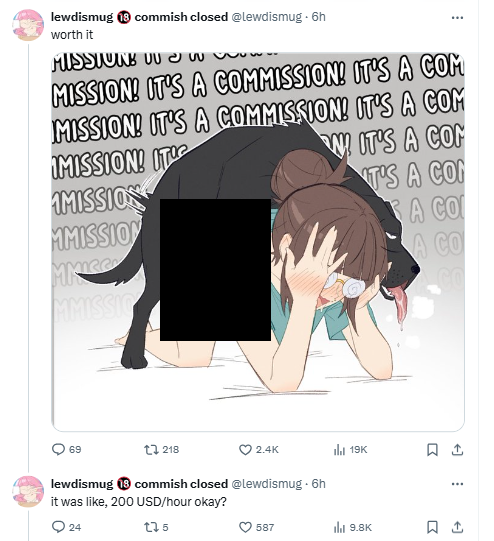The width and height of the screenshot is (494, 541).
Task: Open the profile avatar of second tweet
Action: point(28,491)
